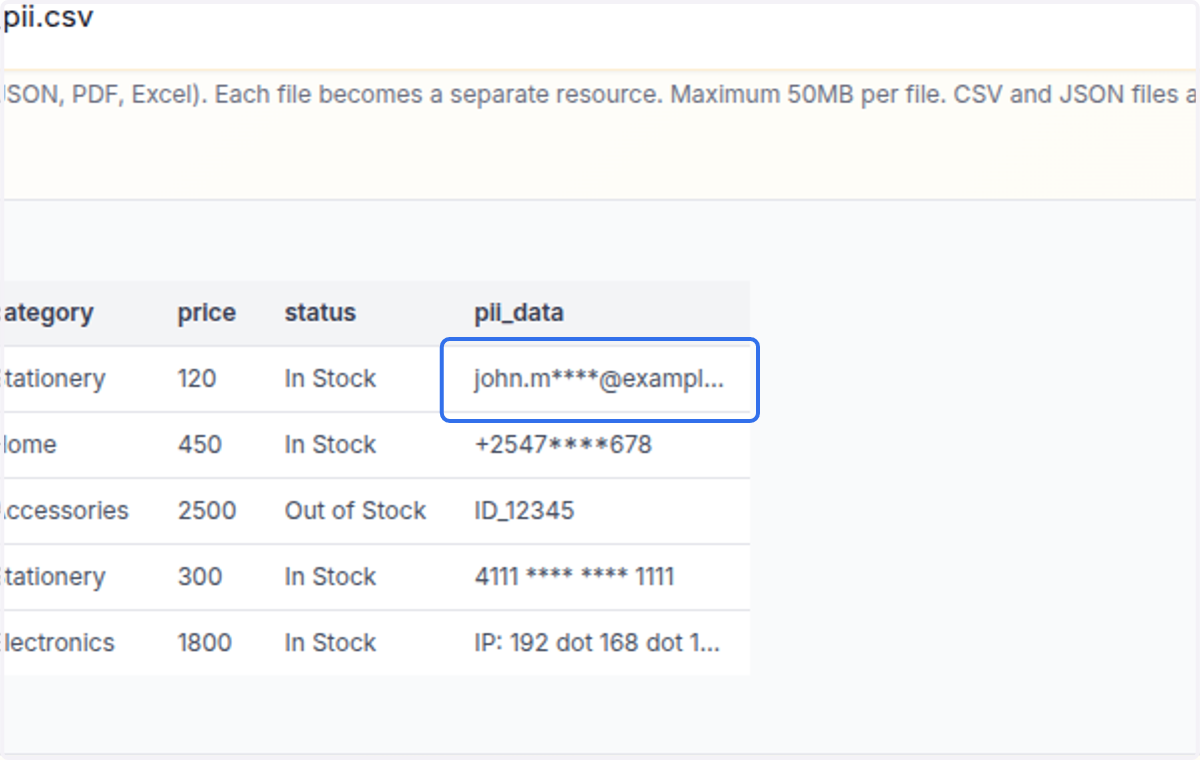Select the ID_12345 cell
The height and width of the screenshot is (760, 1200).
pos(524,511)
